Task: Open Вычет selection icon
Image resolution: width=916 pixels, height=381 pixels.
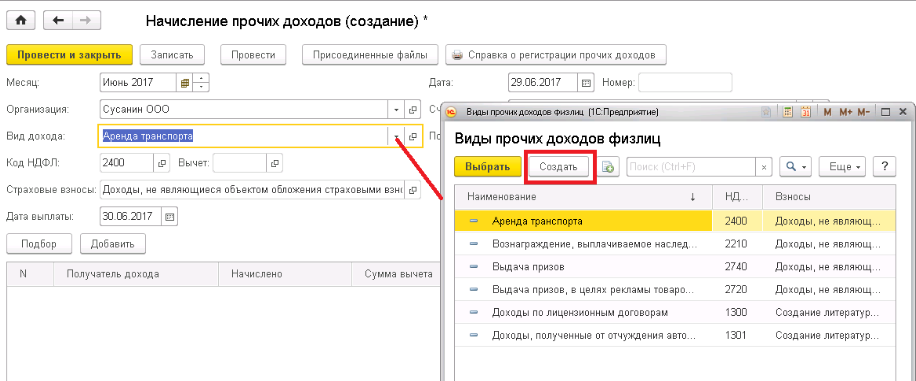Action: click(x=275, y=163)
